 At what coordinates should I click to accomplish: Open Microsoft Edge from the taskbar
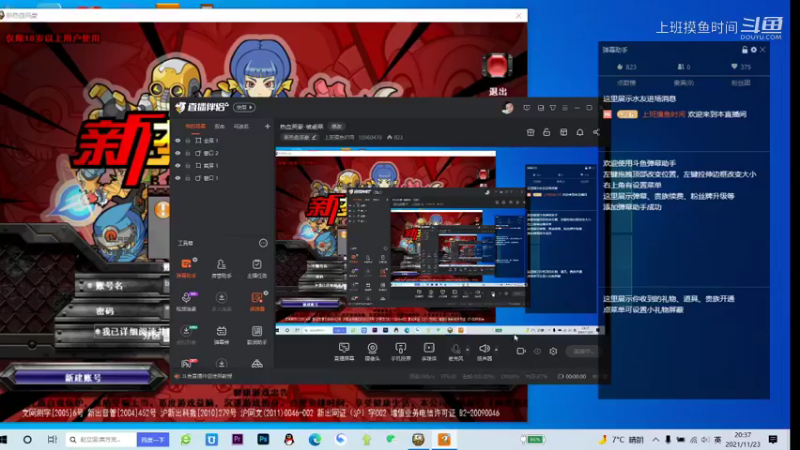pyautogui.click(x=315, y=439)
